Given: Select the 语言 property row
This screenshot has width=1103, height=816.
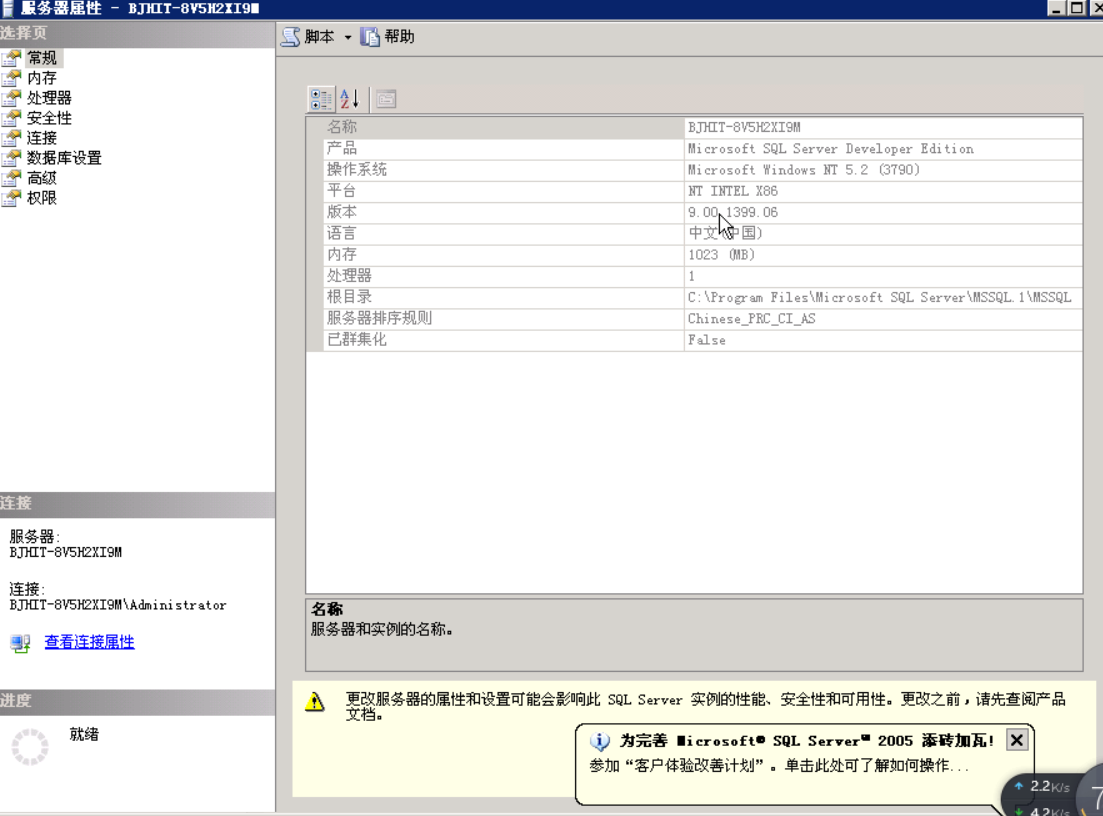Looking at the screenshot, I should click(x=702, y=233).
